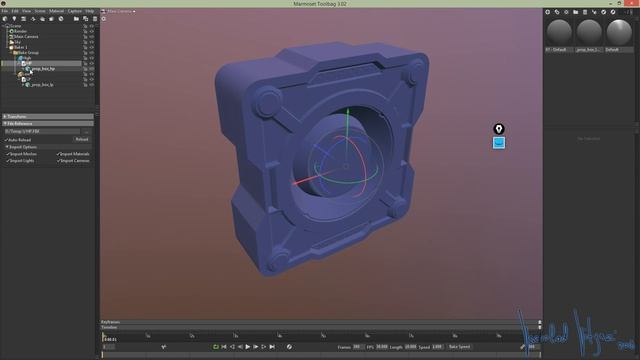This screenshot has height=360, width=640.
Task: Open the Edit menu
Action: [x=15, y=11]
